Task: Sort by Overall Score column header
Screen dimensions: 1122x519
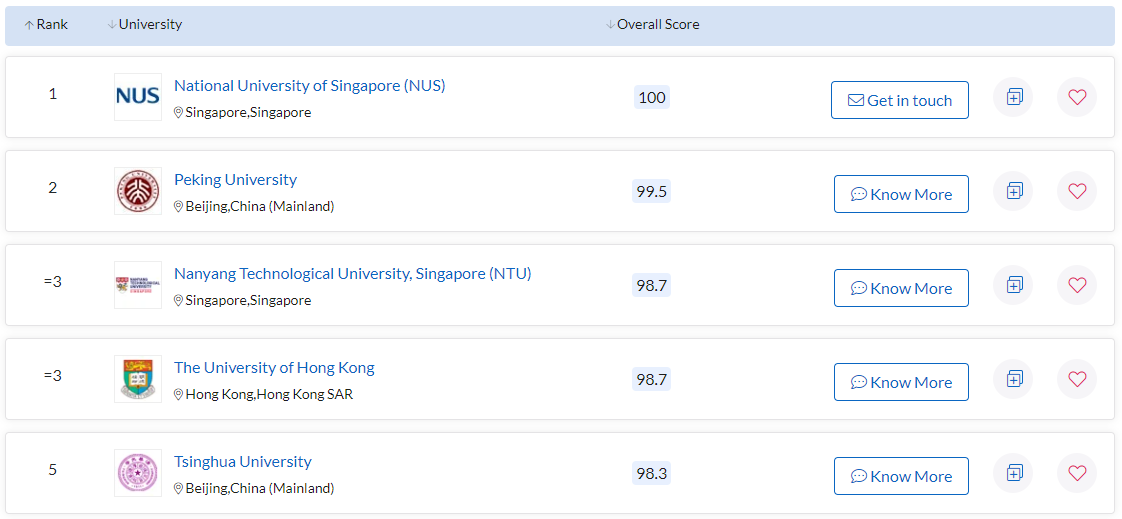Action: pos(654,24)
